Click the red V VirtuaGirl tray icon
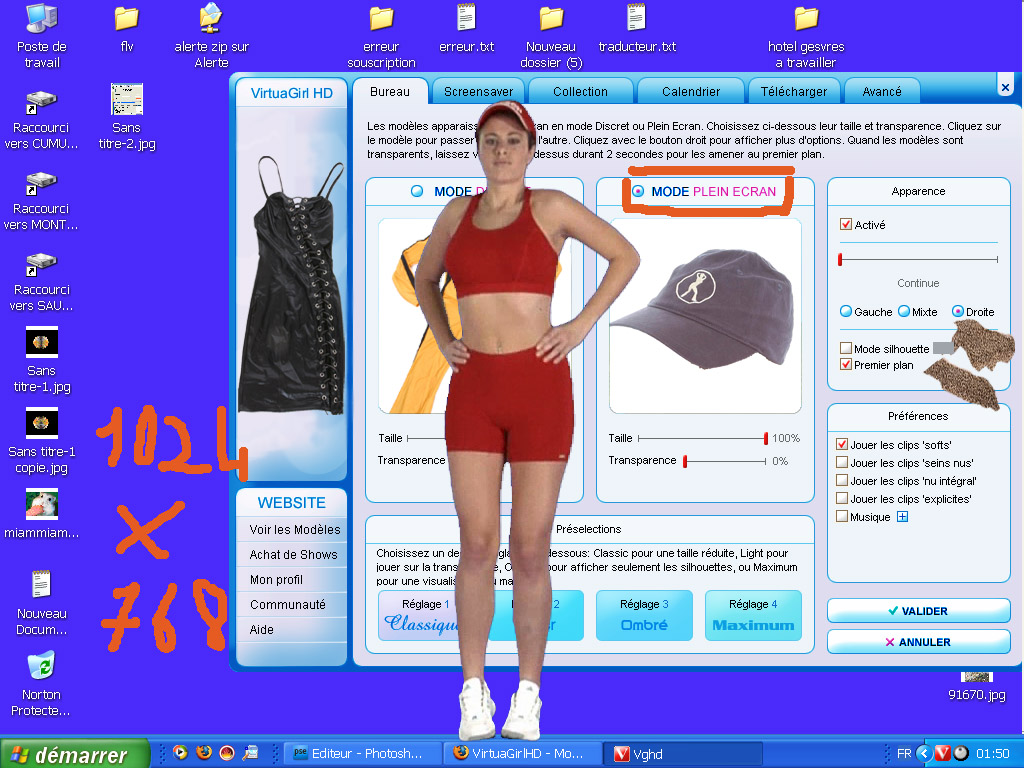 point(942,753)
